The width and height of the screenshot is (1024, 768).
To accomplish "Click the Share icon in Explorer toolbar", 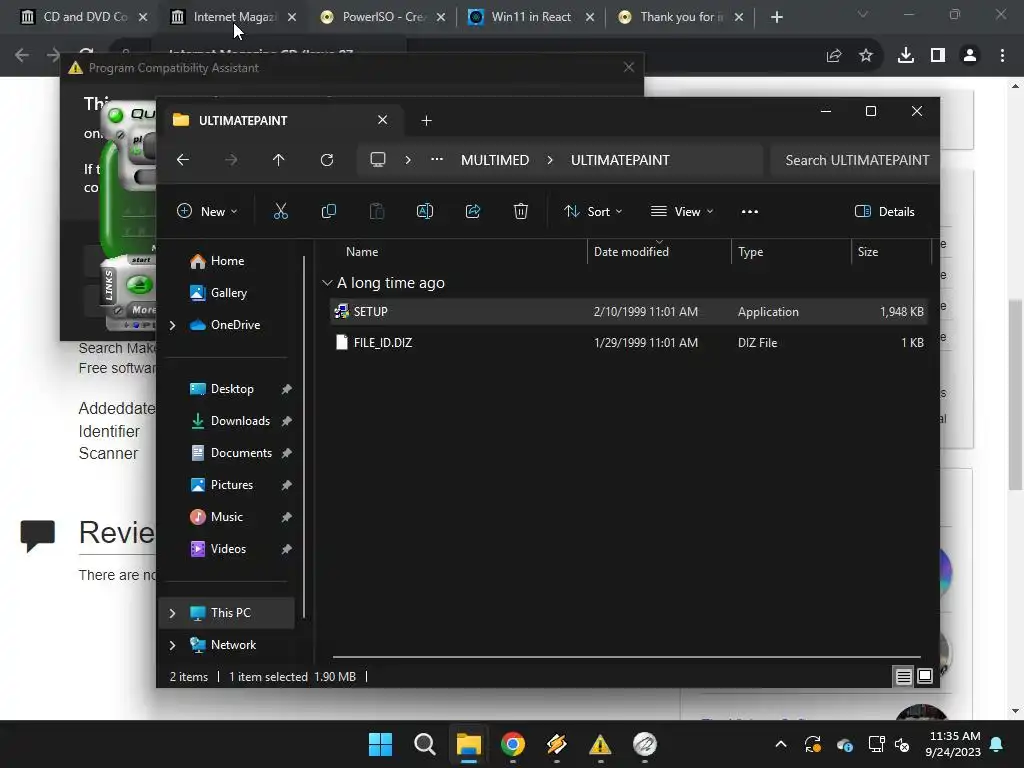I will click(473, 211).
